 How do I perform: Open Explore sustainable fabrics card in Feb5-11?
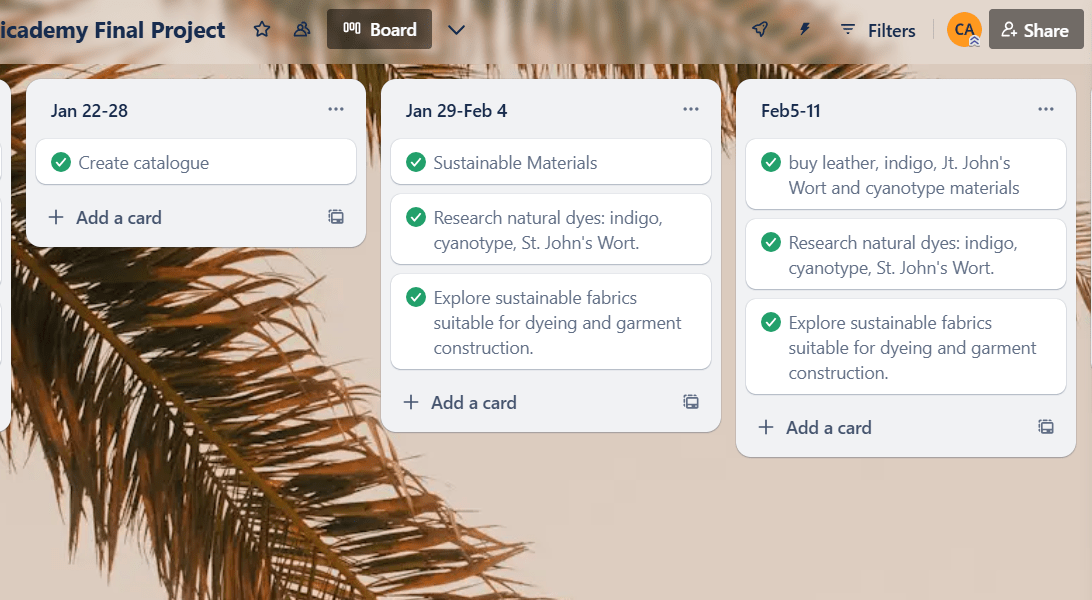pyautogui.click(x=906, y=347)
